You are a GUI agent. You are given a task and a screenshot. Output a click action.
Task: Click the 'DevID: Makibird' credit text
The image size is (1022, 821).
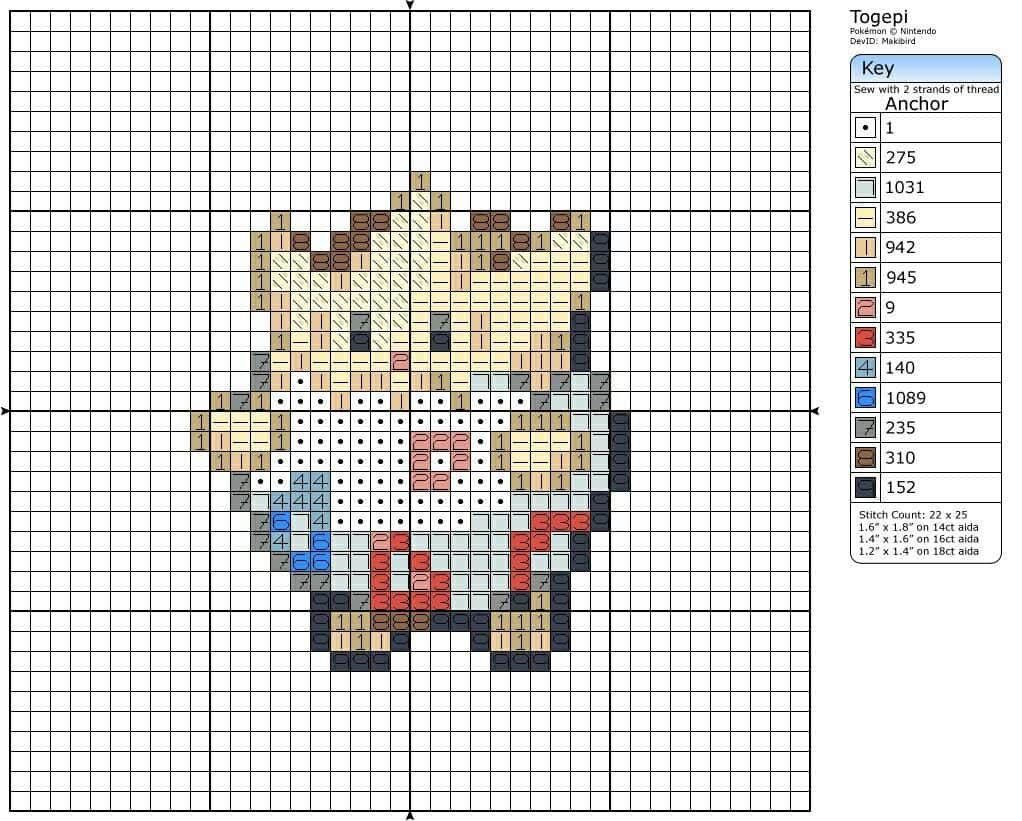coord(883,41)
